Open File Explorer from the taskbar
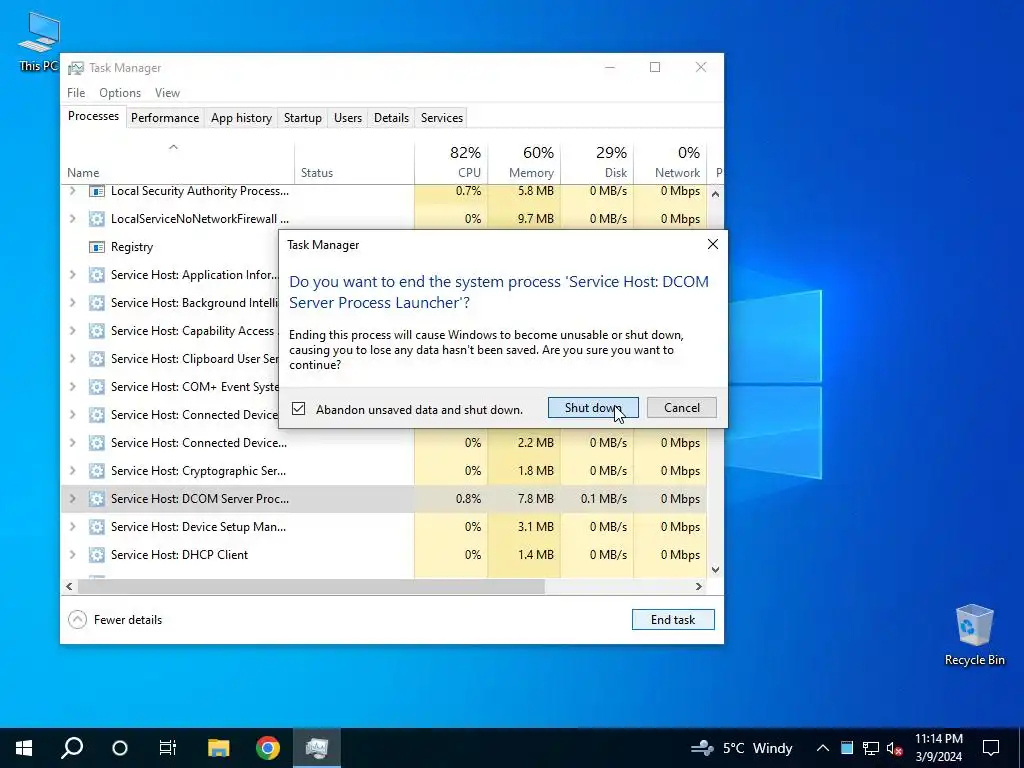Image resolution: width=1024 pixels, height=768 pixels. pos(218,748)
